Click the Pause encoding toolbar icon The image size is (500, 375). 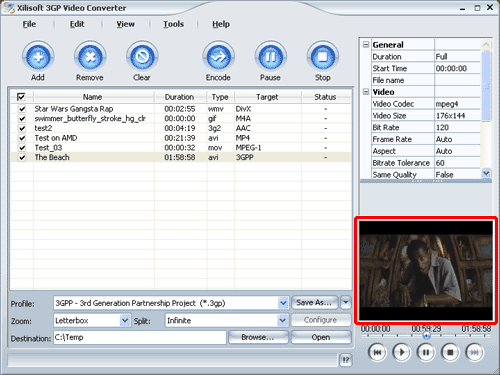pyautogui.click(x=270, y=57)
